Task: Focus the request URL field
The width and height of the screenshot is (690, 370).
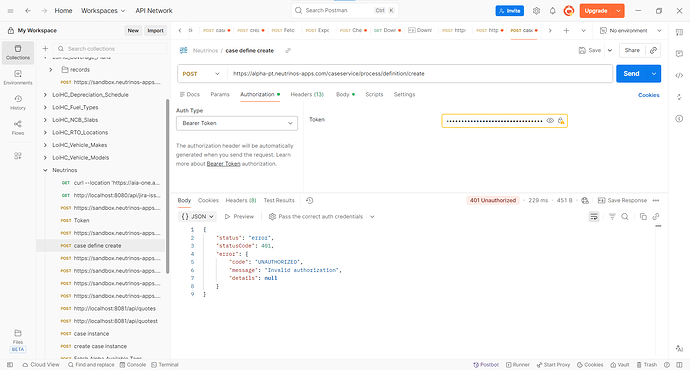Action: tap(420, 74)
